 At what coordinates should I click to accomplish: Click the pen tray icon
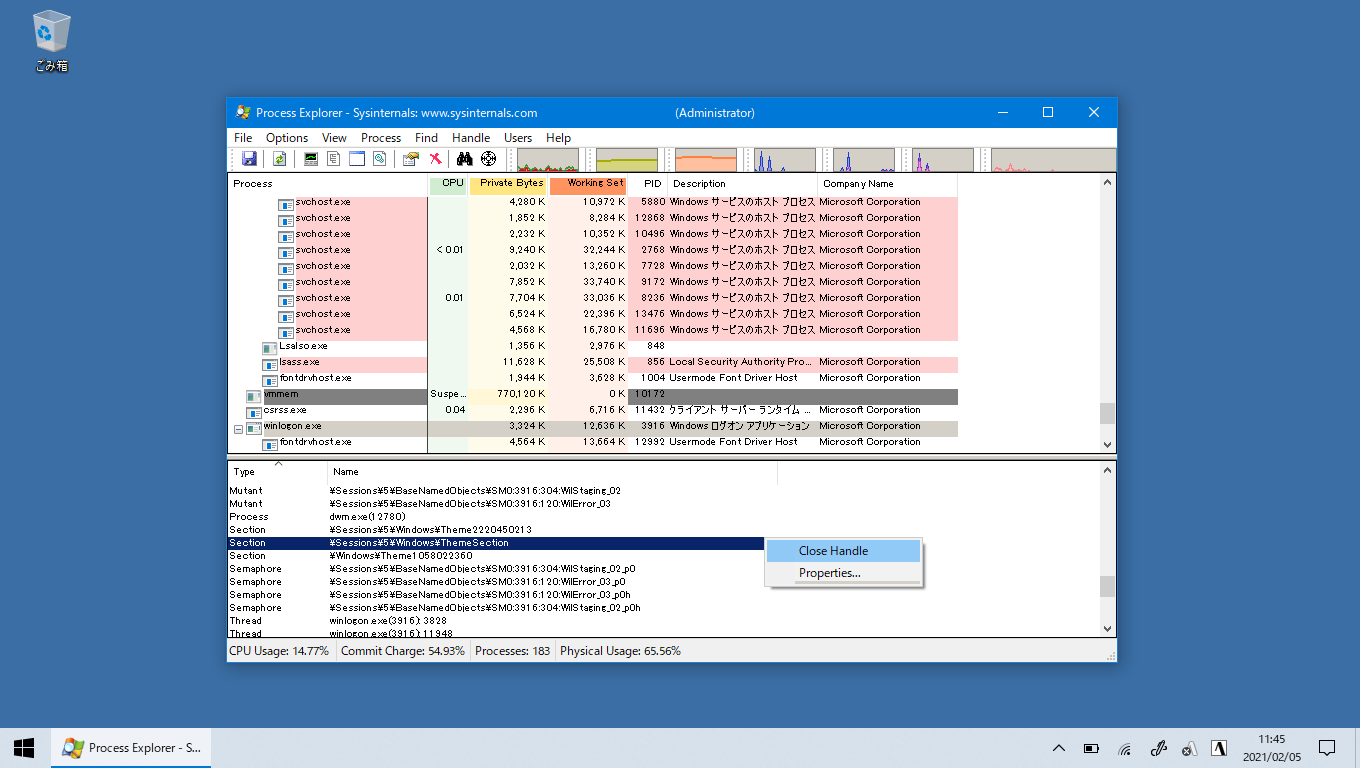click(x=1158, y=748)
